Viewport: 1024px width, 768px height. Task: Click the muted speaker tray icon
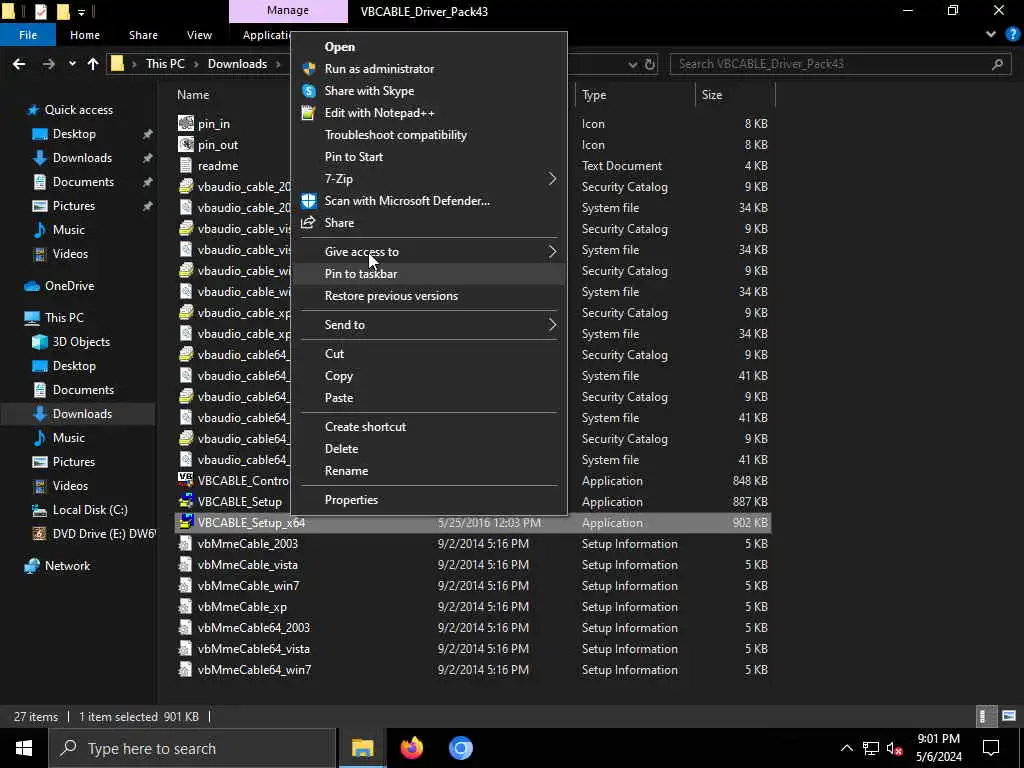pos(895,748)
